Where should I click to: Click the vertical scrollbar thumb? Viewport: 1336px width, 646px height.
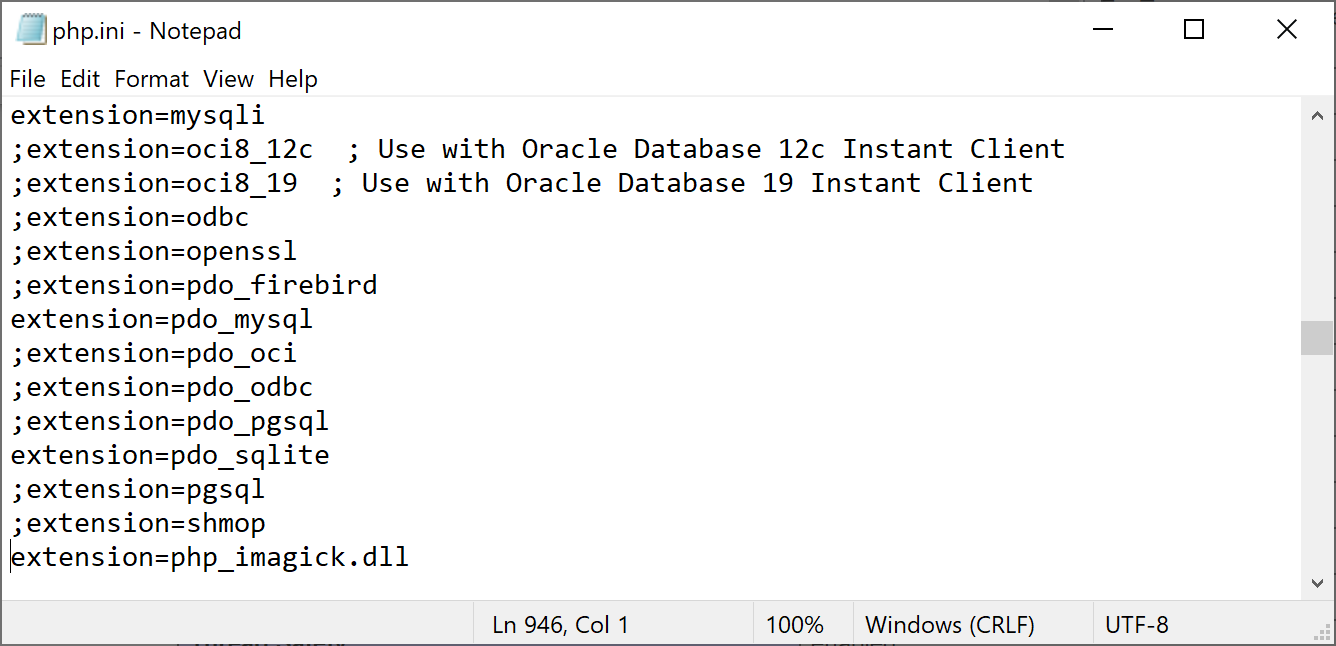[1317, 338]
